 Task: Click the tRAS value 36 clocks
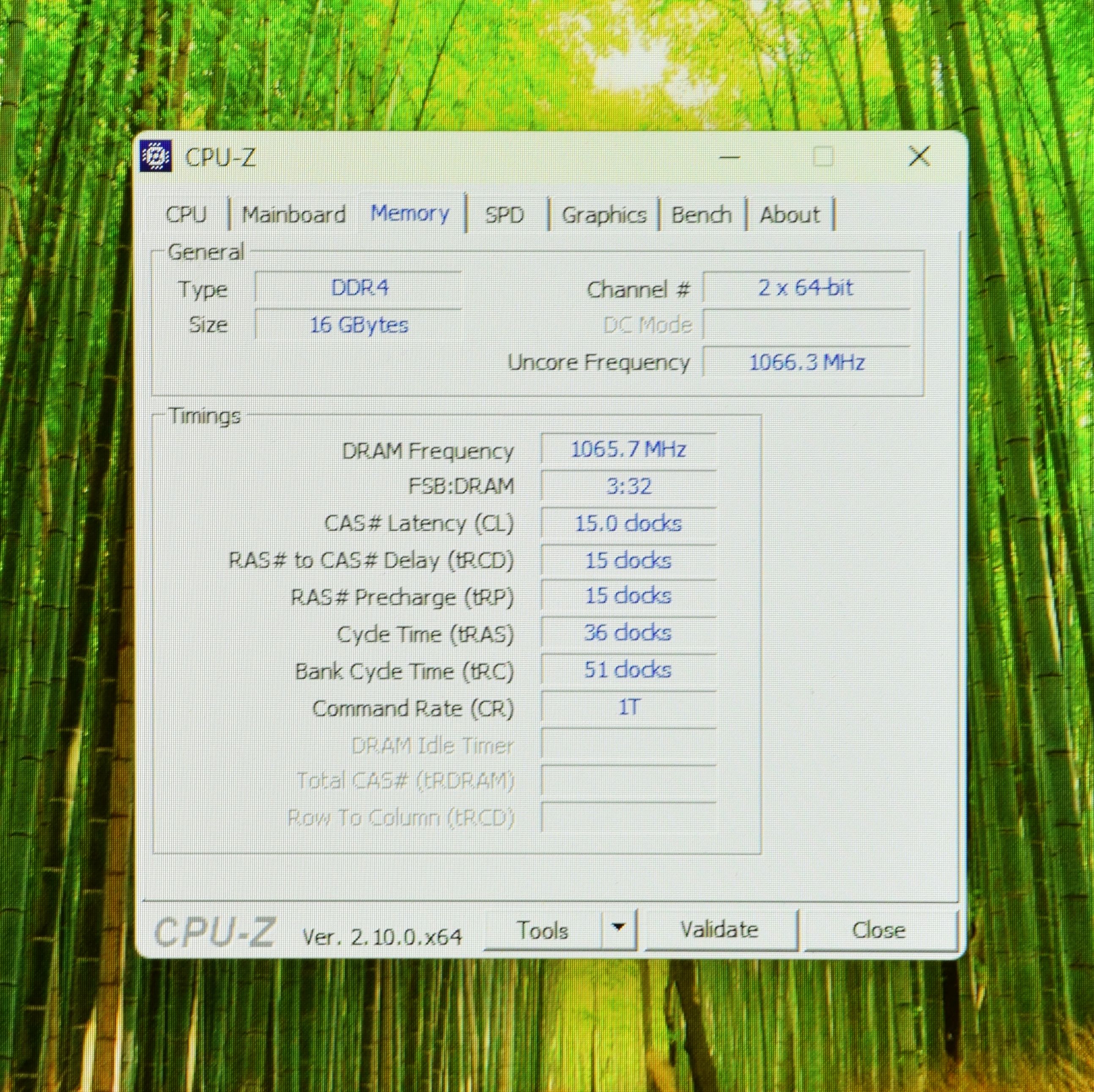628,633
